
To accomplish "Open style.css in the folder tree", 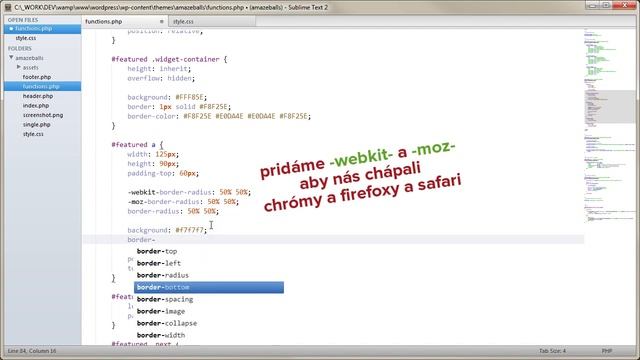I will pyautogui.click(x=33, y=134).
